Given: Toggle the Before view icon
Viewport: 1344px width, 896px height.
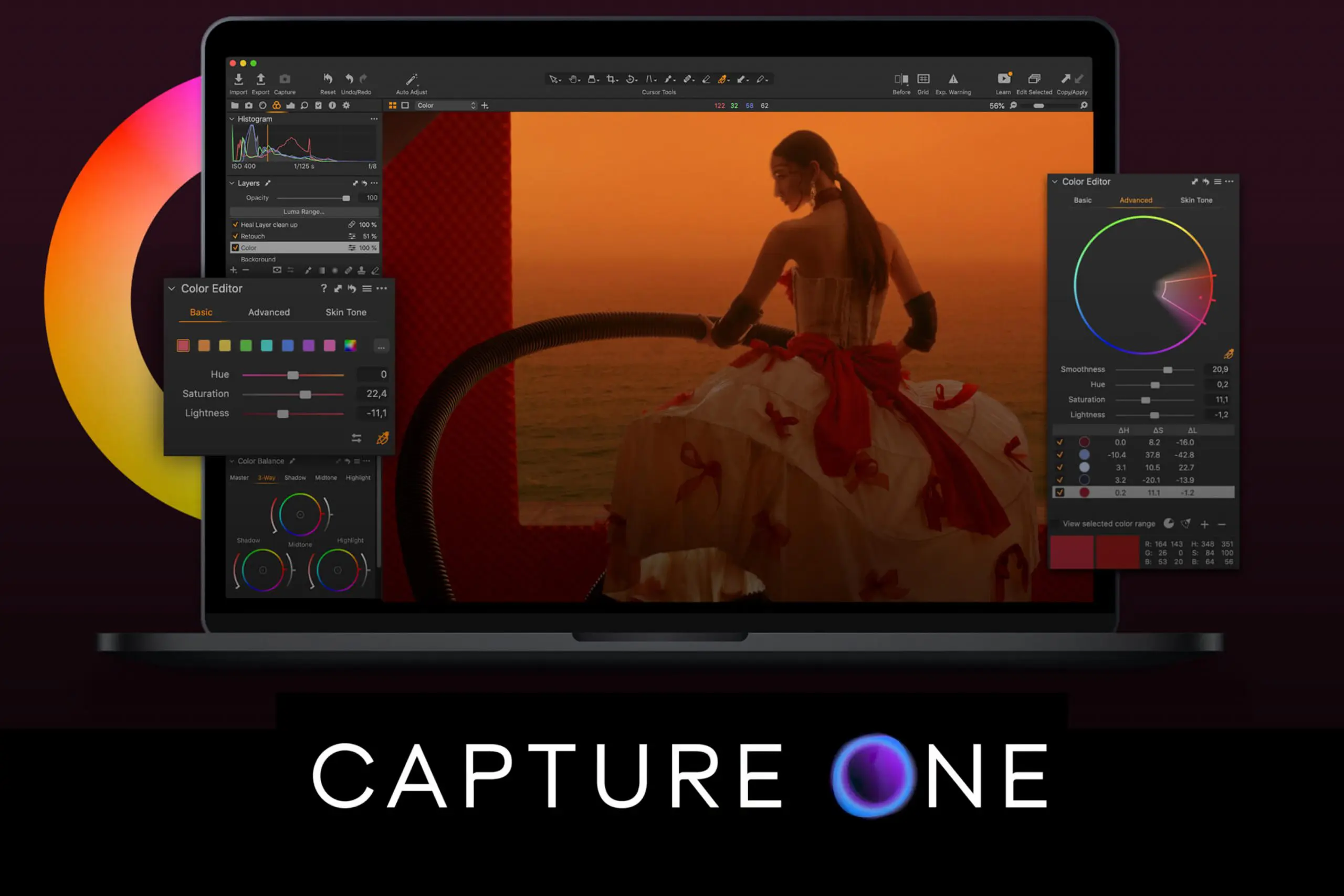Looking at the screenshot, I should (901, 79).
